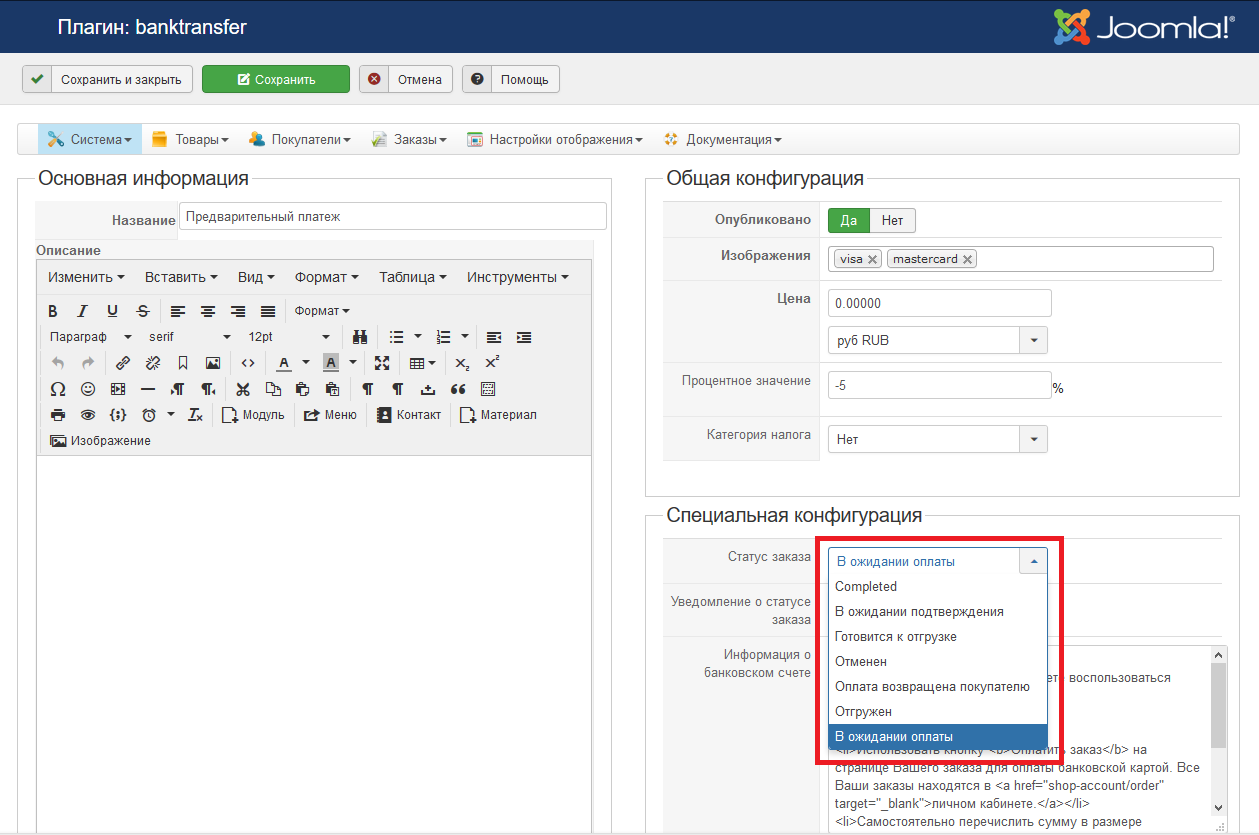Open the Товары menu

click(191, 140)
